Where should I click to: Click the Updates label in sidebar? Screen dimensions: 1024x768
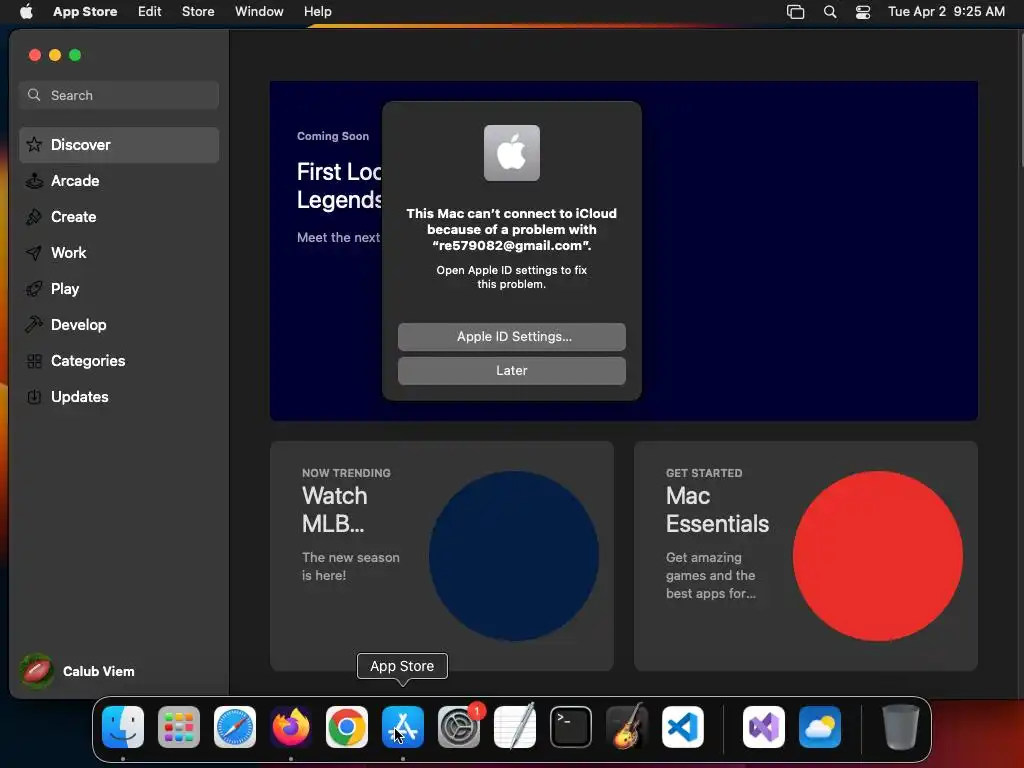(80, 397)
